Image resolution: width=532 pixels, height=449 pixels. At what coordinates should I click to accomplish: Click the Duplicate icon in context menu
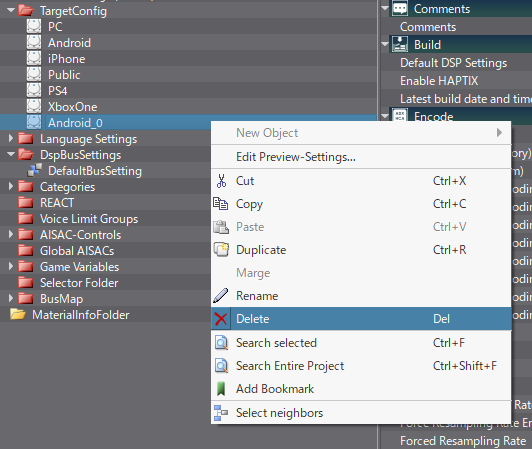point(221,249)
